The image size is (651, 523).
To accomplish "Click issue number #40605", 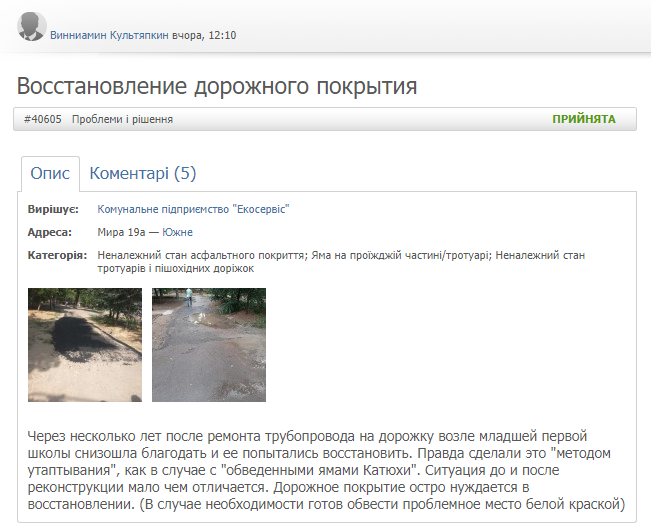I will (42, 119).
